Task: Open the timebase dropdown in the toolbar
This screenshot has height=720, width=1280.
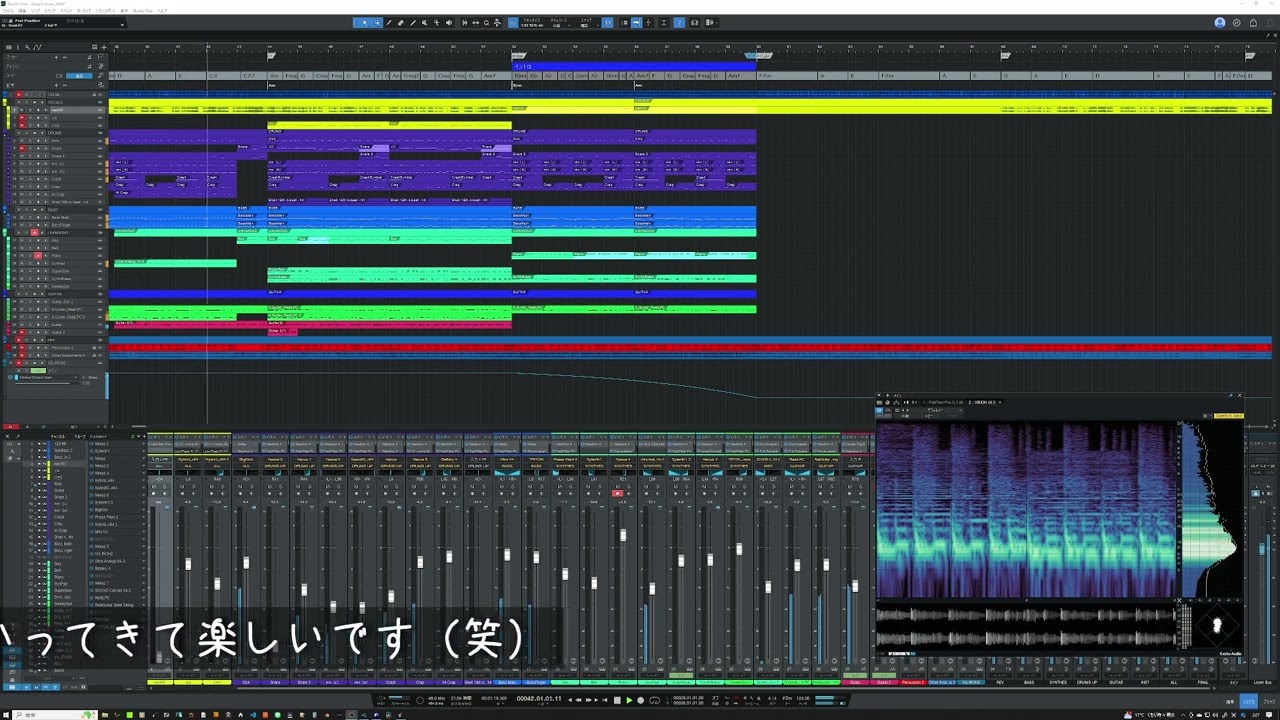Action: (x=561, y=23)
